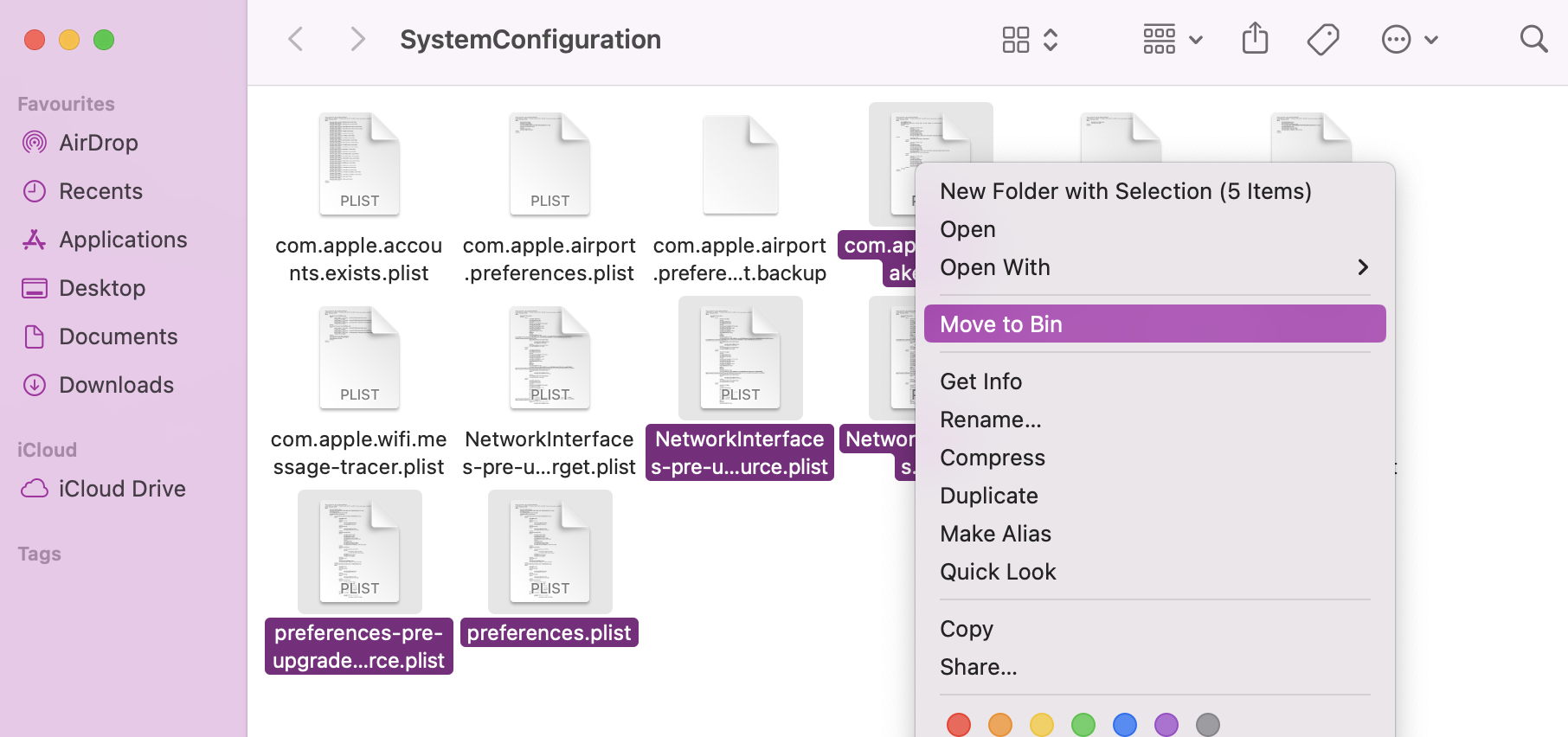Select com.apple.airport.preferences.plist file icon
This screenshot has height=737, width=1568.
click(549, 164)
